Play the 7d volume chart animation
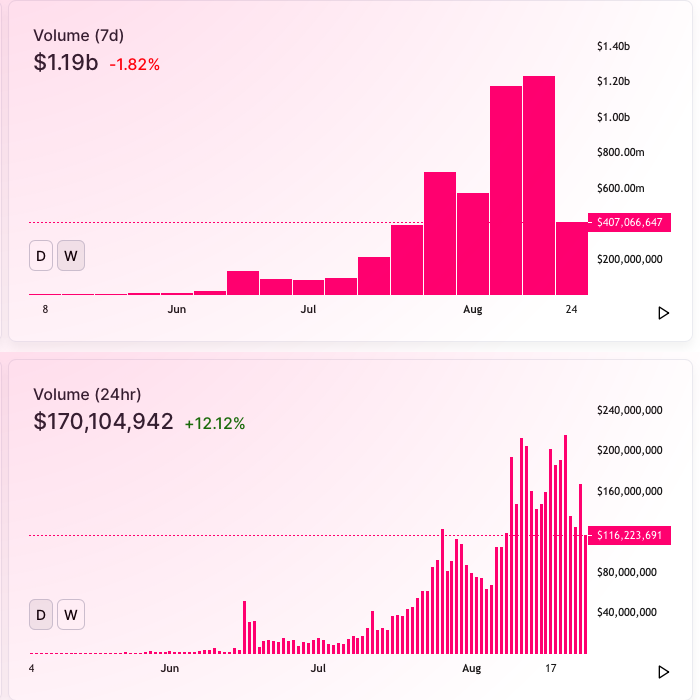The width and height of the screenshot is (700, 700). pyautogui.click(x=663, y=313)
